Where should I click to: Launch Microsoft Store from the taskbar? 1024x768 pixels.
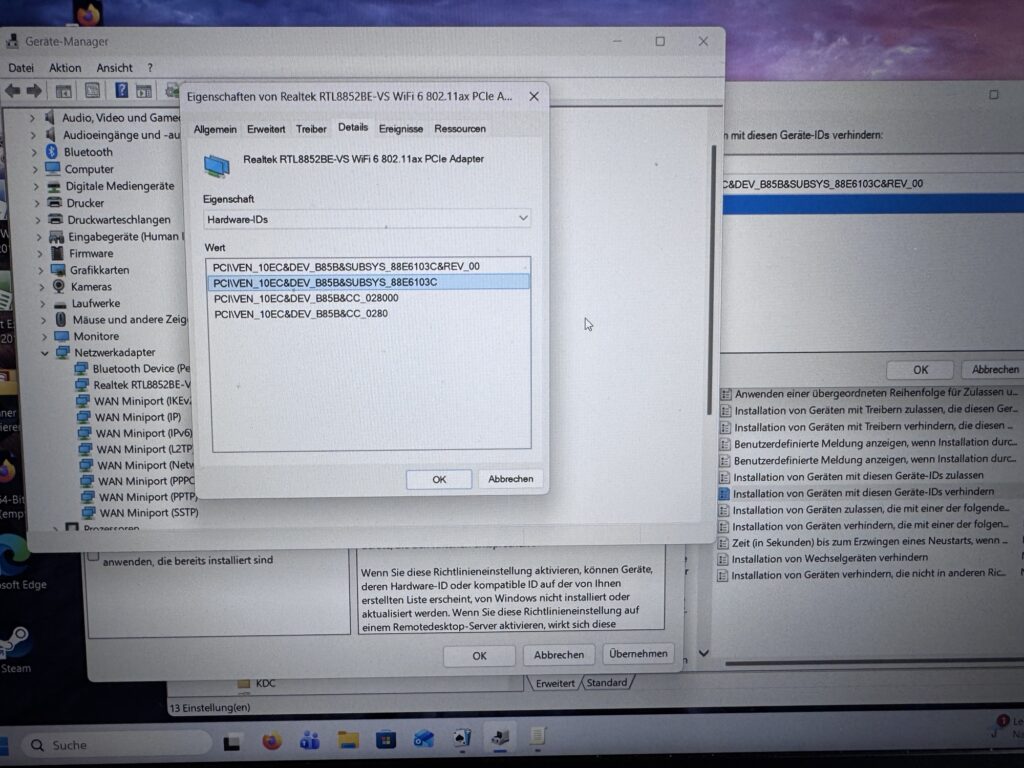click(x=386, y=740)
